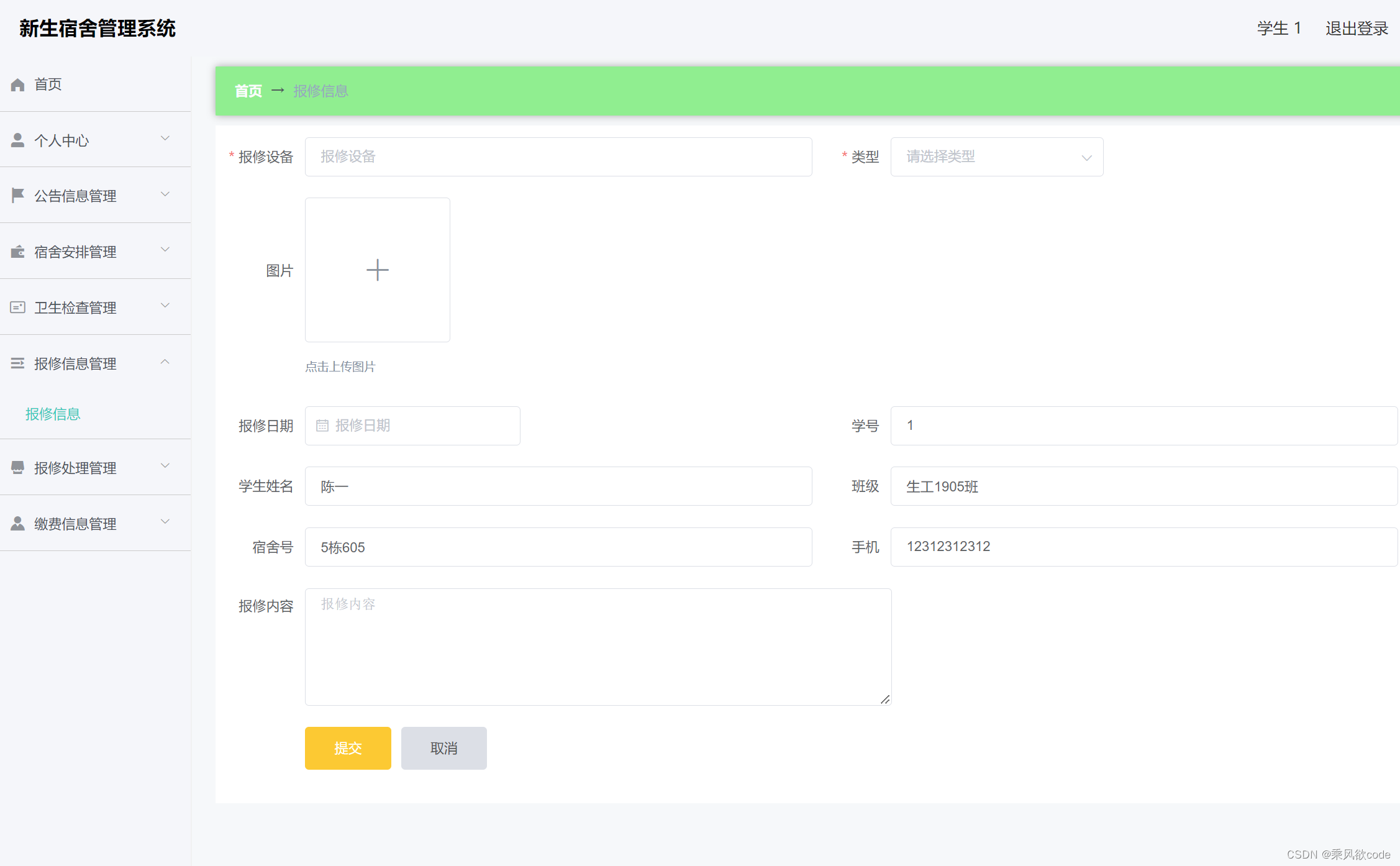Image resolution: width=1400 pixels, height=866 pixels.
Task: Click the list icon beside 报修信息管理
Action: pos(17,363)
